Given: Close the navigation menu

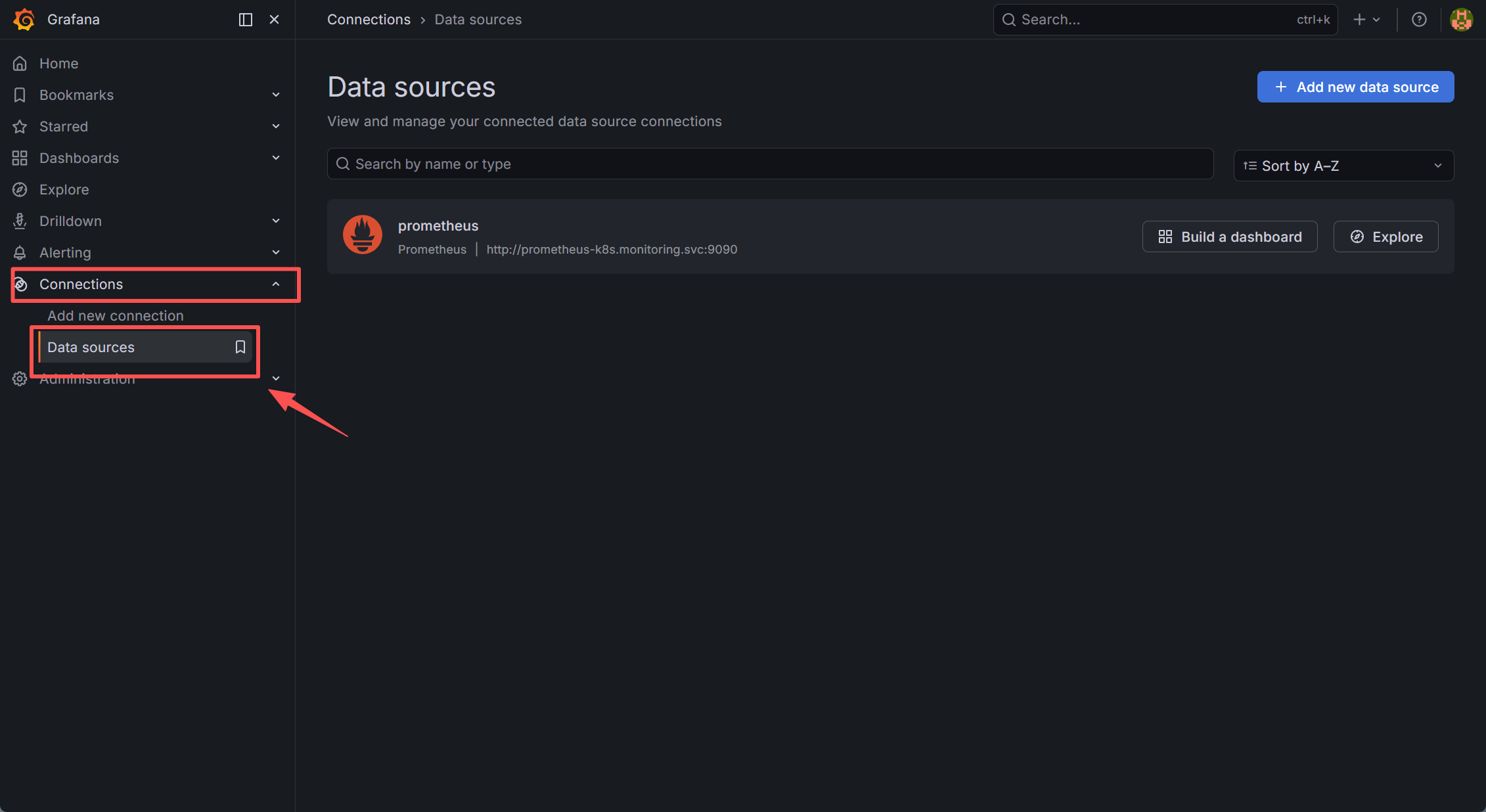Looking at the screenshot, I should pos(275,20).
